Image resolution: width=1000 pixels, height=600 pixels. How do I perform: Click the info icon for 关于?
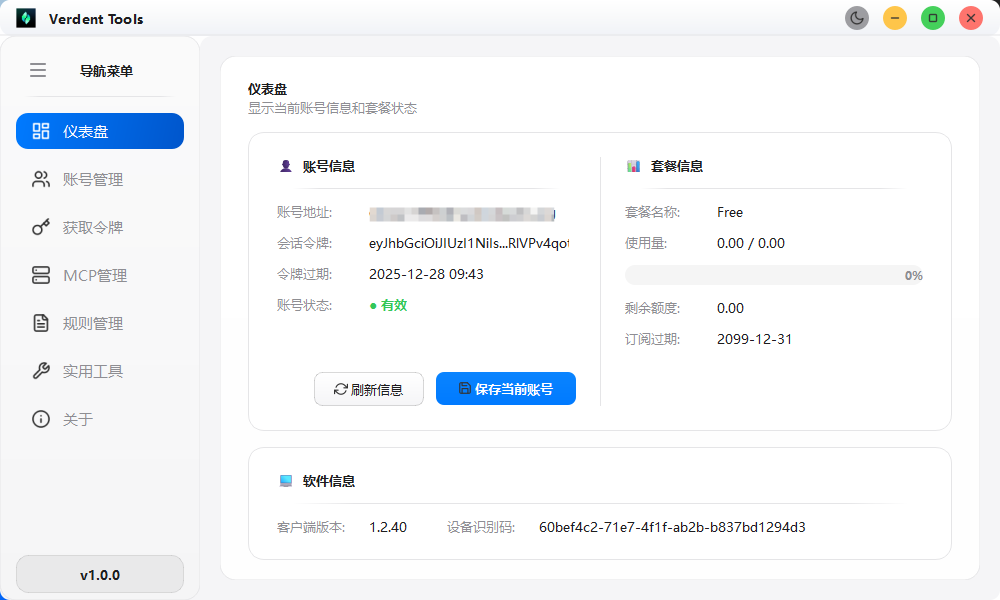[41, 419]
